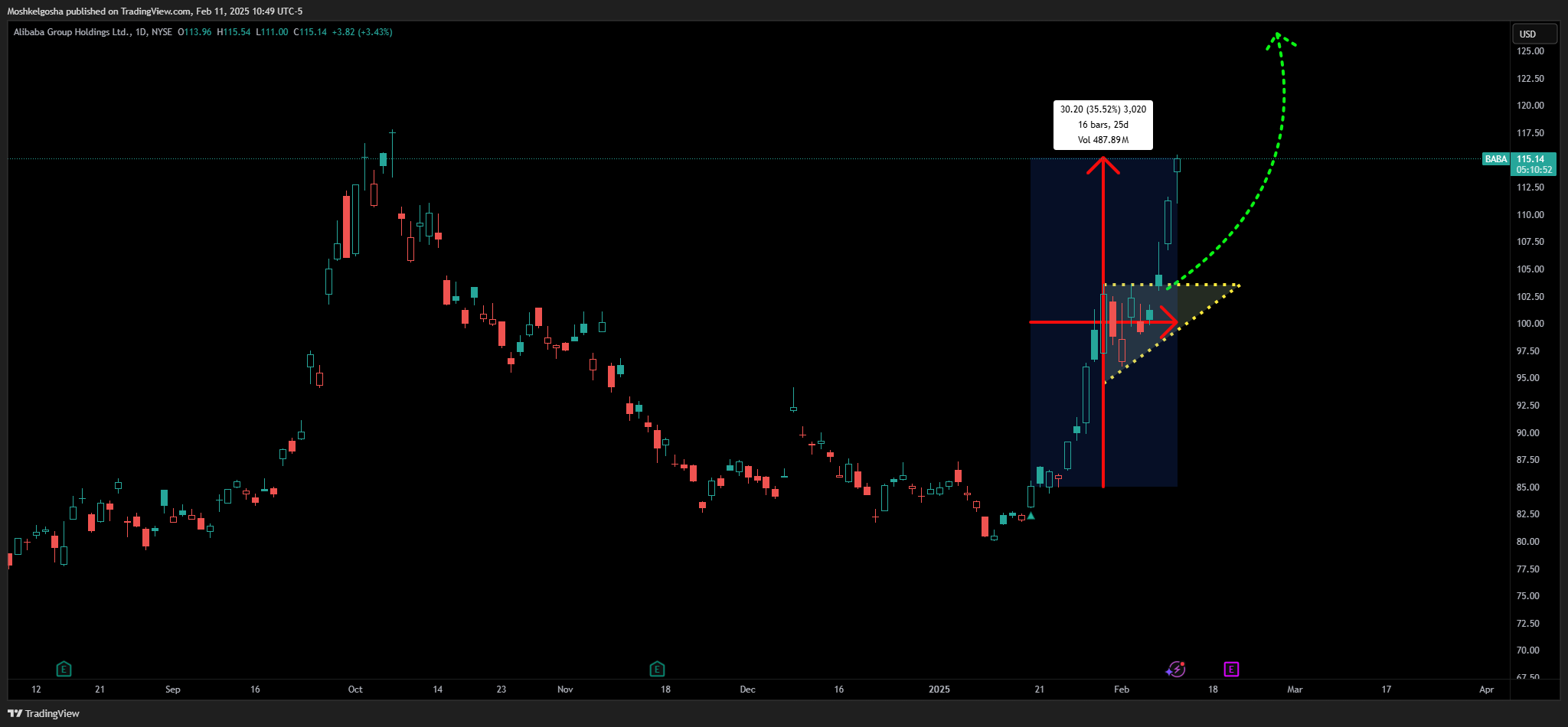Click the 'Vol 487.89M' text in tooltip
Screen dimensions: 1568x727
[x=1103, y=140]
